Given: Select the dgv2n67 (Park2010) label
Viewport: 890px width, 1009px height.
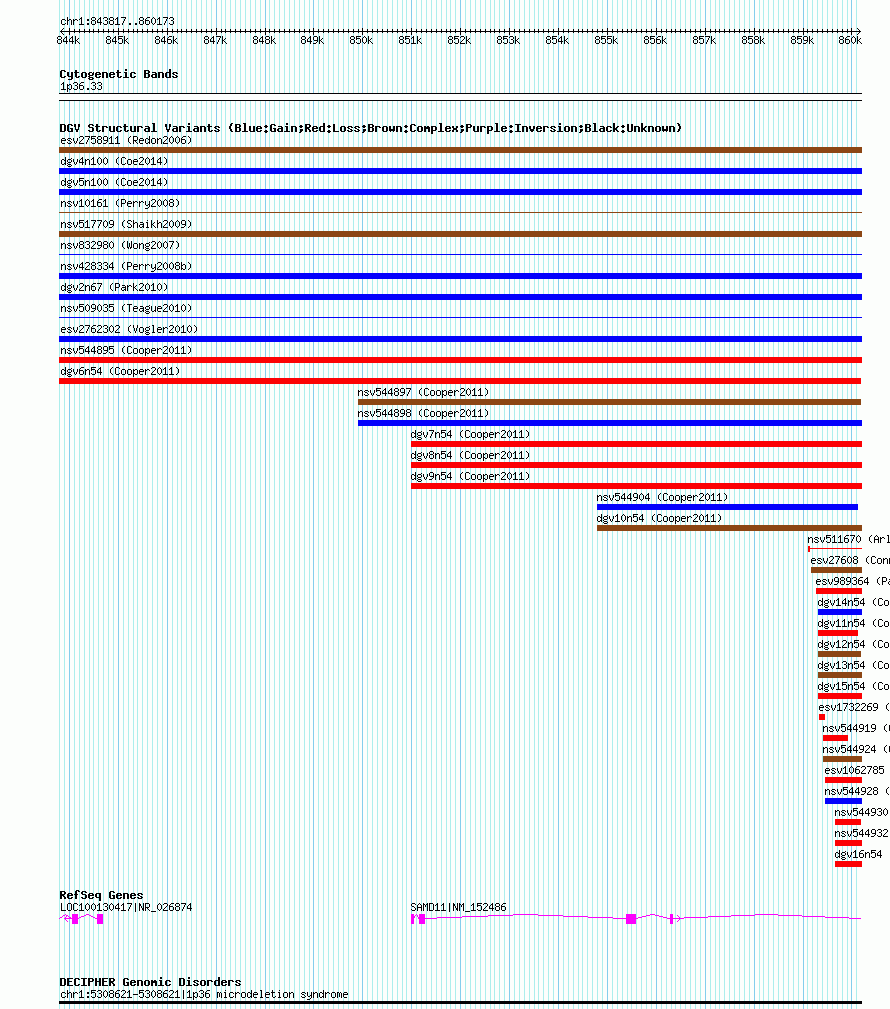Looking at the screenshot, I should [114, 287].
